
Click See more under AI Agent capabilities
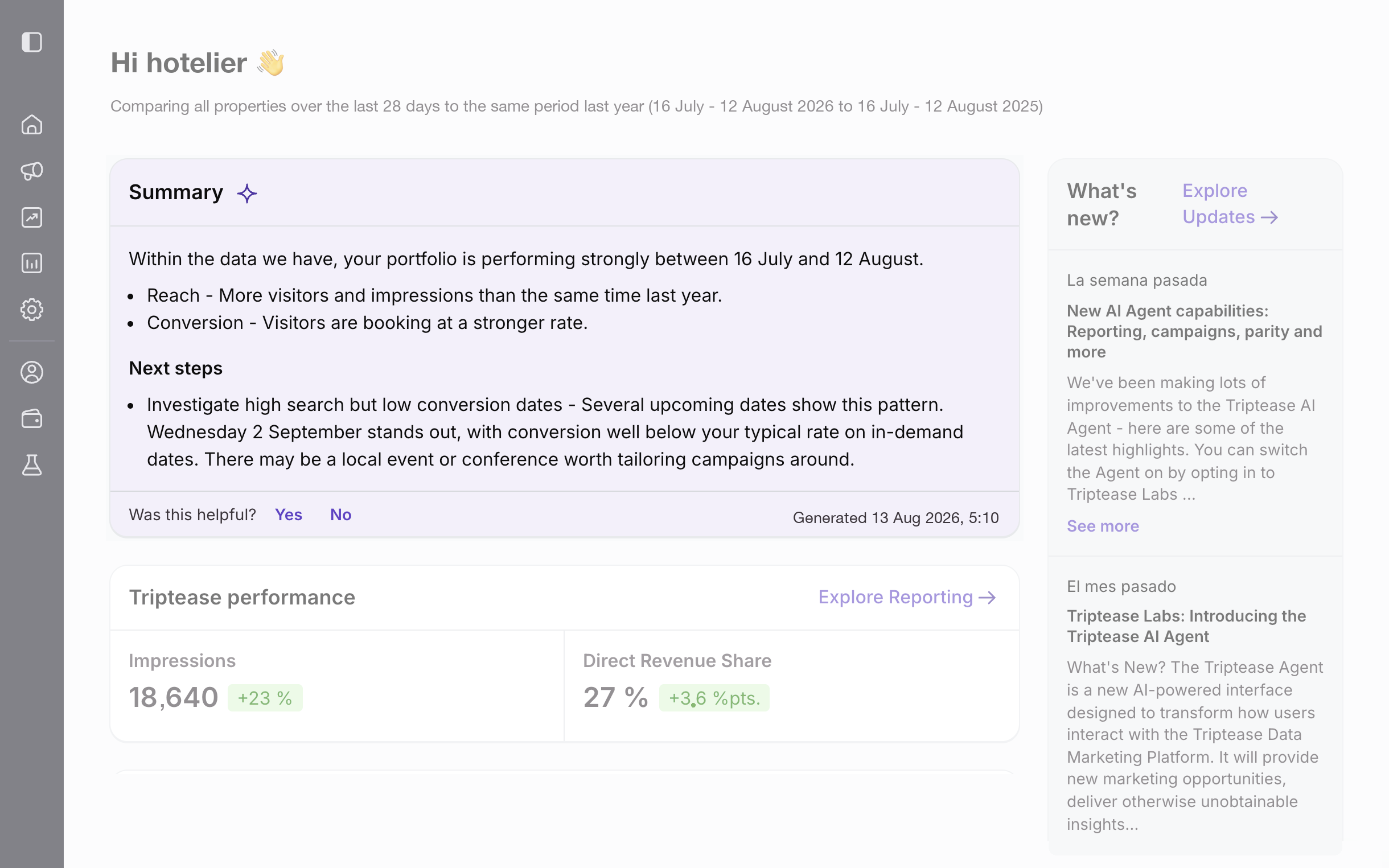[1103, 526]
